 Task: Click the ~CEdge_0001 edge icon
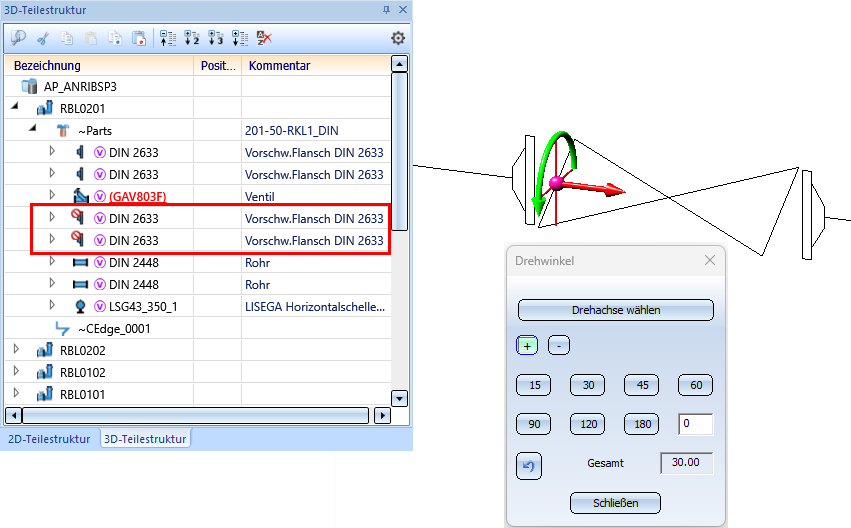62,328
